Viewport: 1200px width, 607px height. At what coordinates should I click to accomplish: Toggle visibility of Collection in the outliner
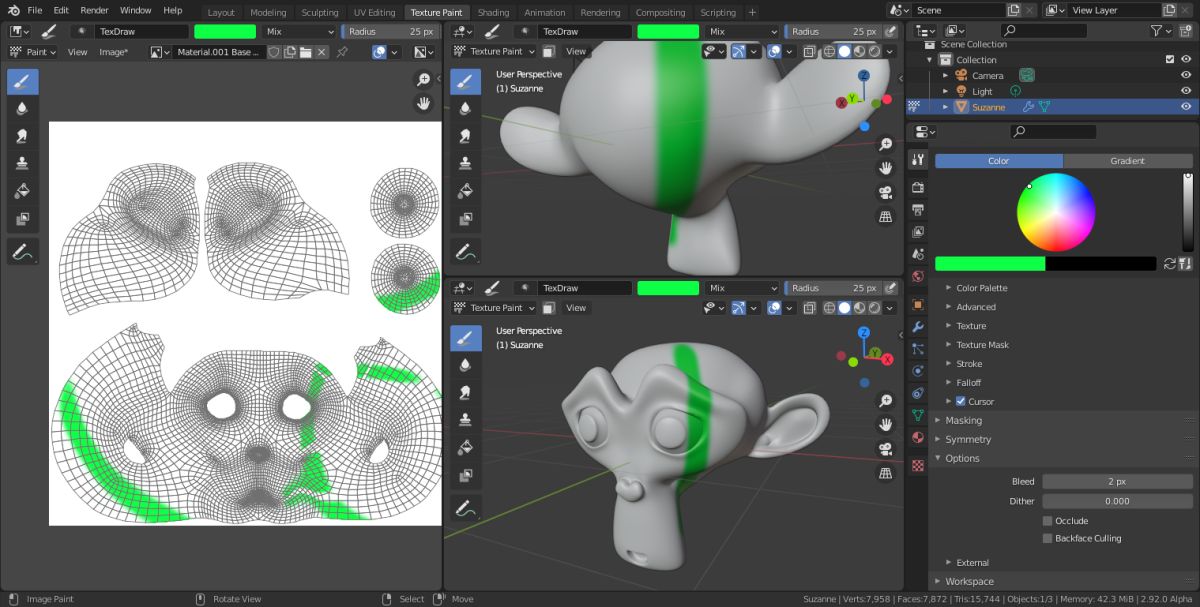[1186, 59]
